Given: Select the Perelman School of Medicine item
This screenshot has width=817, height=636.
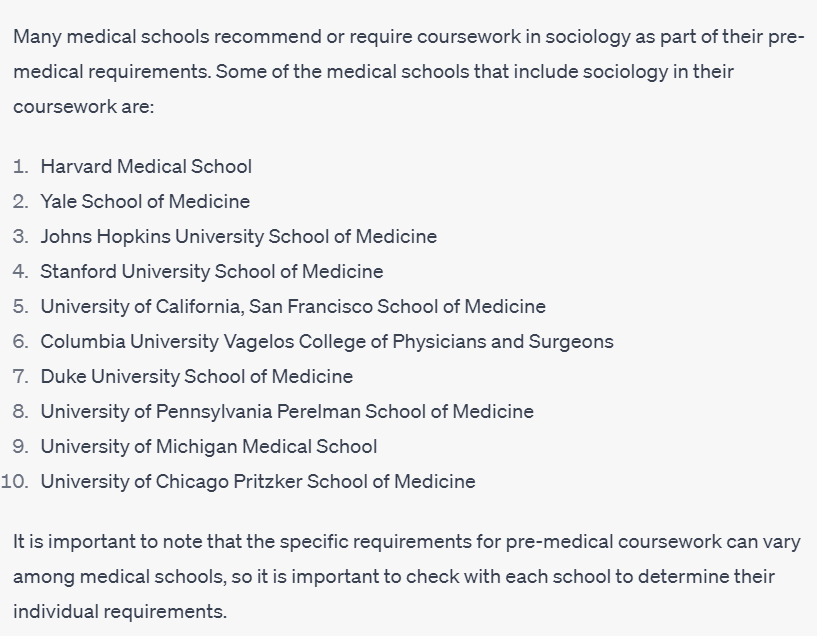Looking at the screenshot, I should tap(287, 411).
